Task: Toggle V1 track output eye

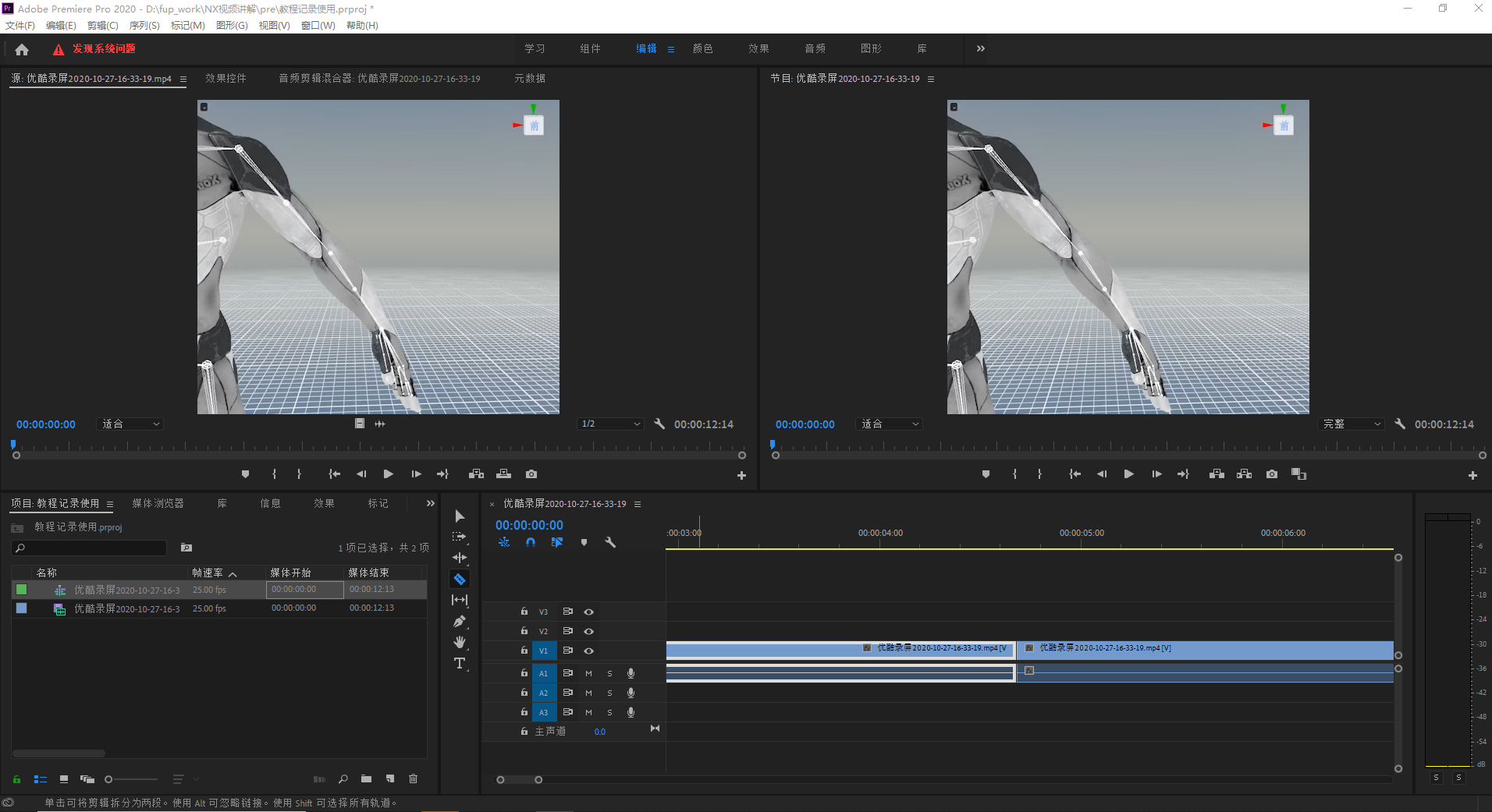Action: (x=589, y=651)
